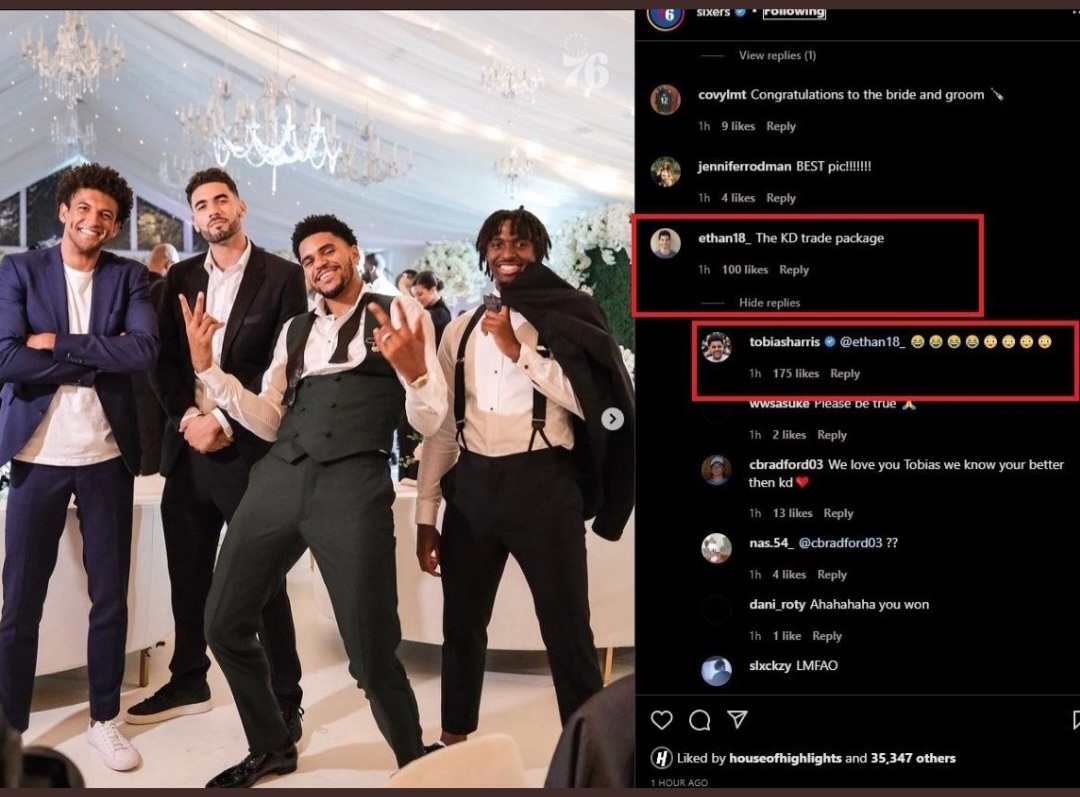Image resolution: width=1080 pixels, height=797 pixels.
Task: Open houseofhighlights profile link
Action: [x=785, y=758]
